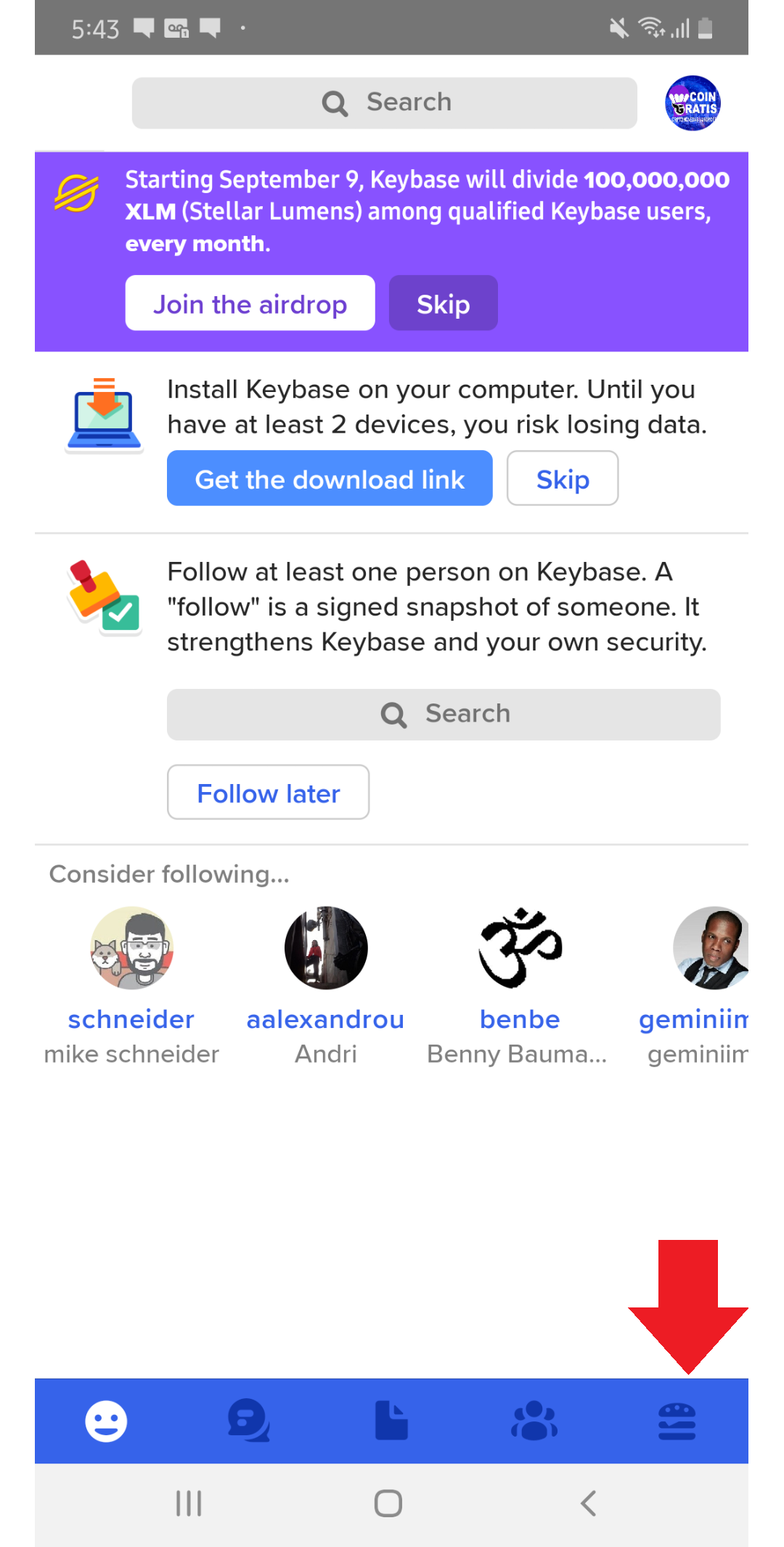784x1547 pixels.
Task: Open the Files tab document icon
Action: tap(391, 1421)
